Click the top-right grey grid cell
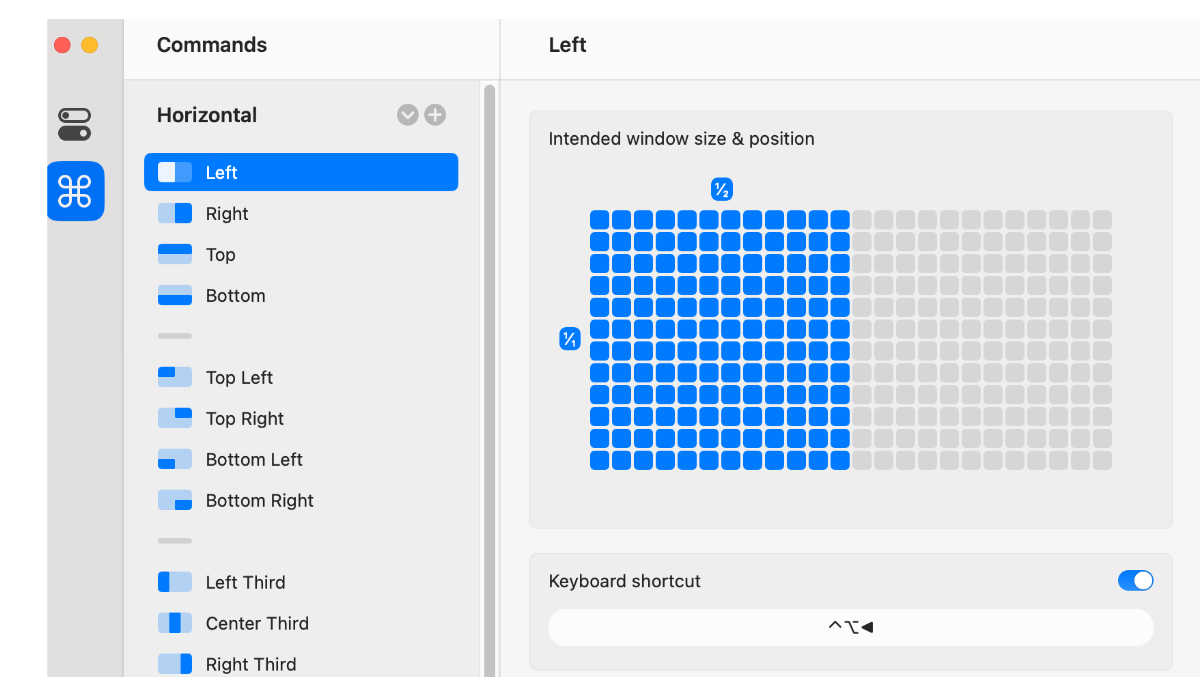 [1102, 220]
